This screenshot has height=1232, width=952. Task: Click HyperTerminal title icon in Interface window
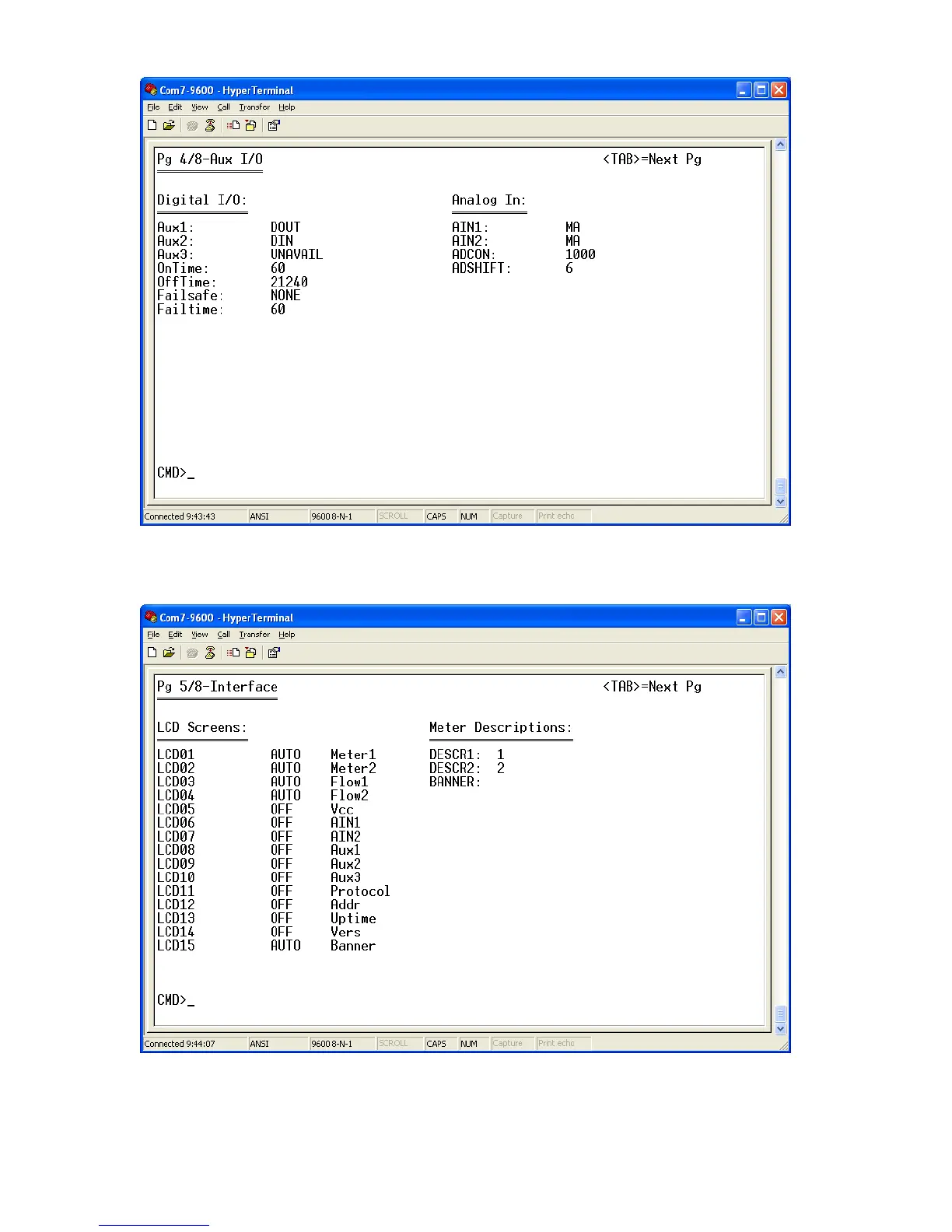click(151, 617)
